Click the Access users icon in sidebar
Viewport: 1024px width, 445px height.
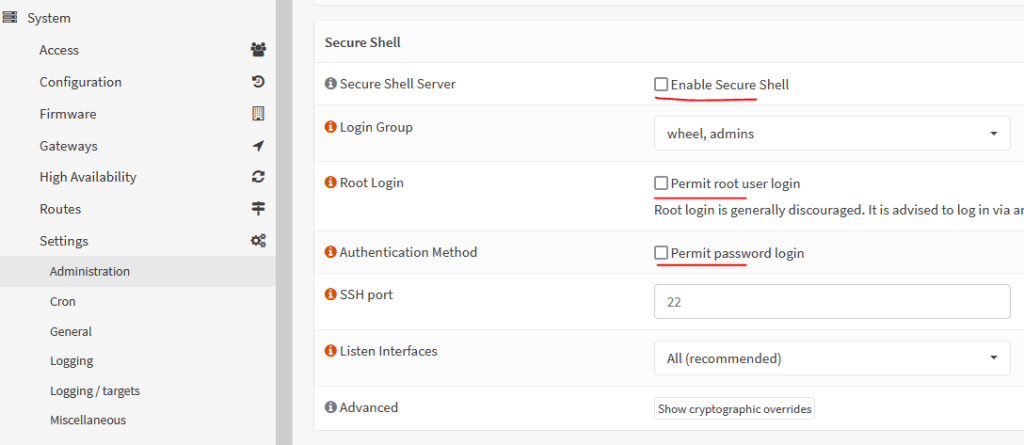pyautogui.click(x=259, y=50)
